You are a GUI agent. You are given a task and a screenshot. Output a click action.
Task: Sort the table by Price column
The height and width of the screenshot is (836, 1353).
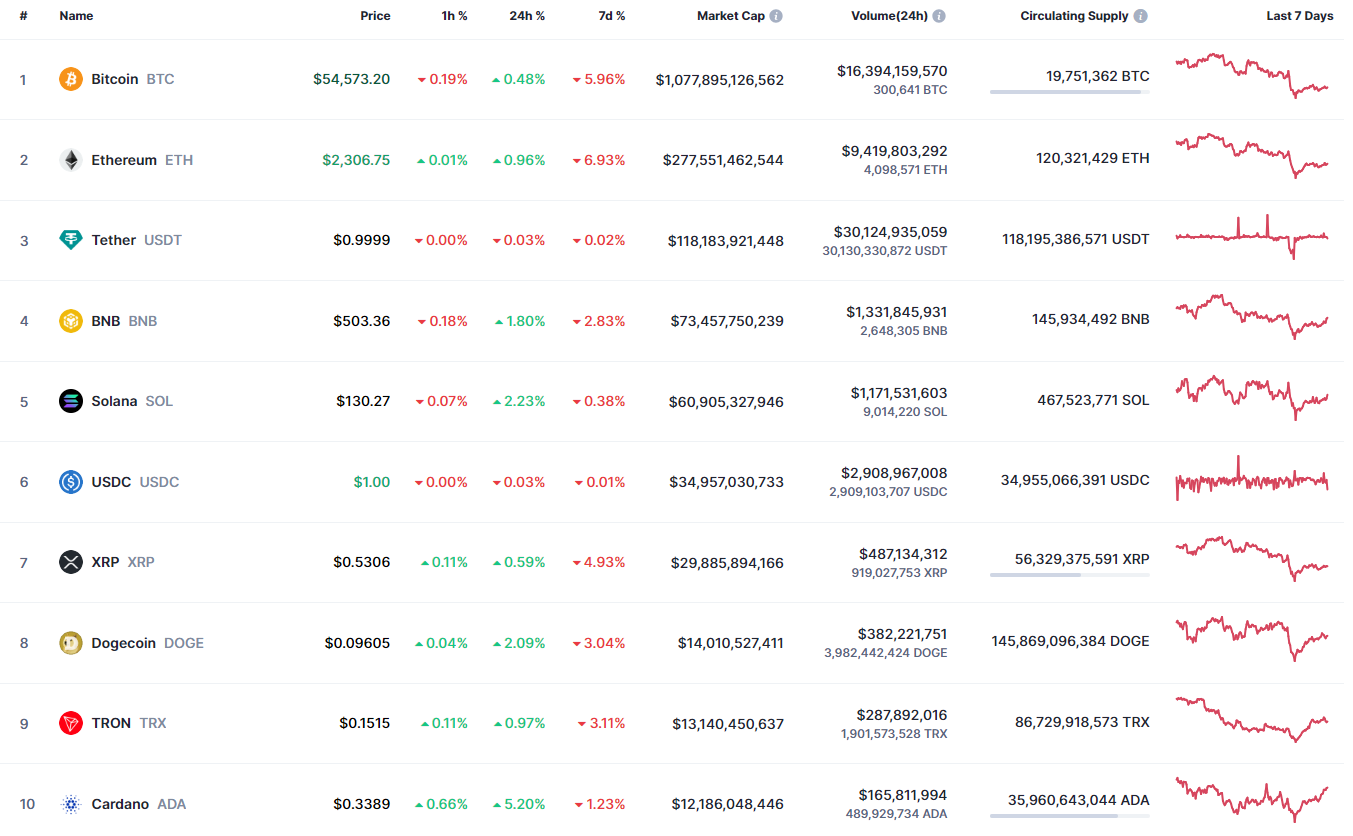pos(375,16)
